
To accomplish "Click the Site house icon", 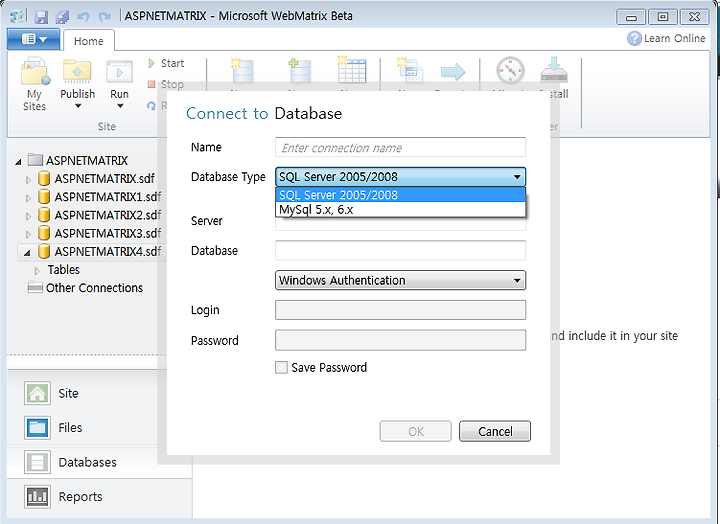I will click(x=37, y=394).
